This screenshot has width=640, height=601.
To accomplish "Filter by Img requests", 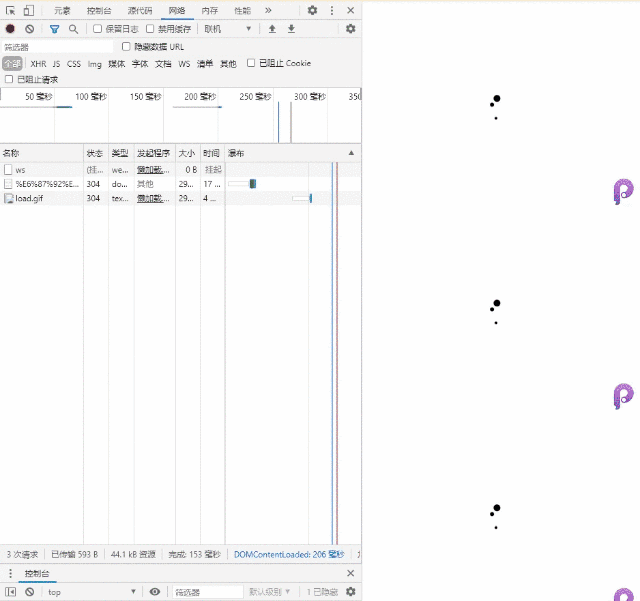I will [95, 64].
